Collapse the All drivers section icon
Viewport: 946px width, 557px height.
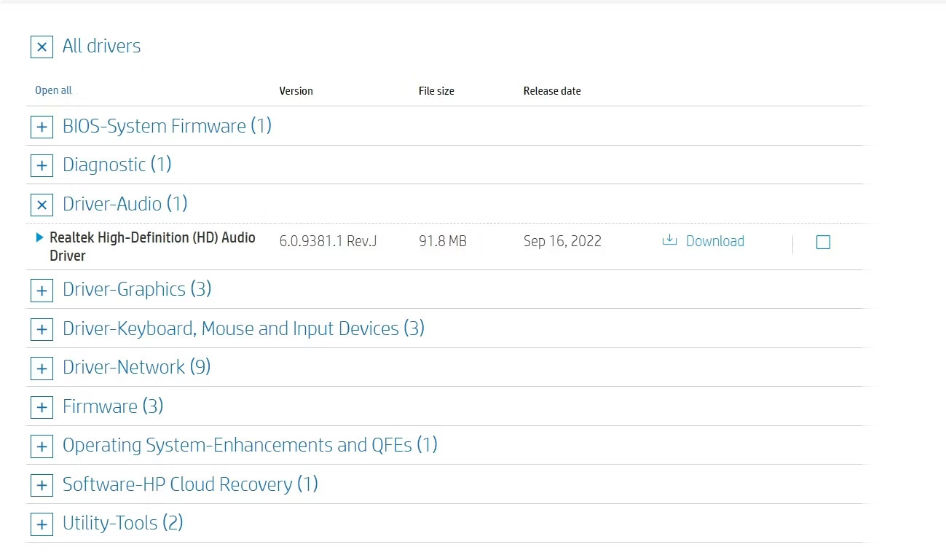coord(41,47)
